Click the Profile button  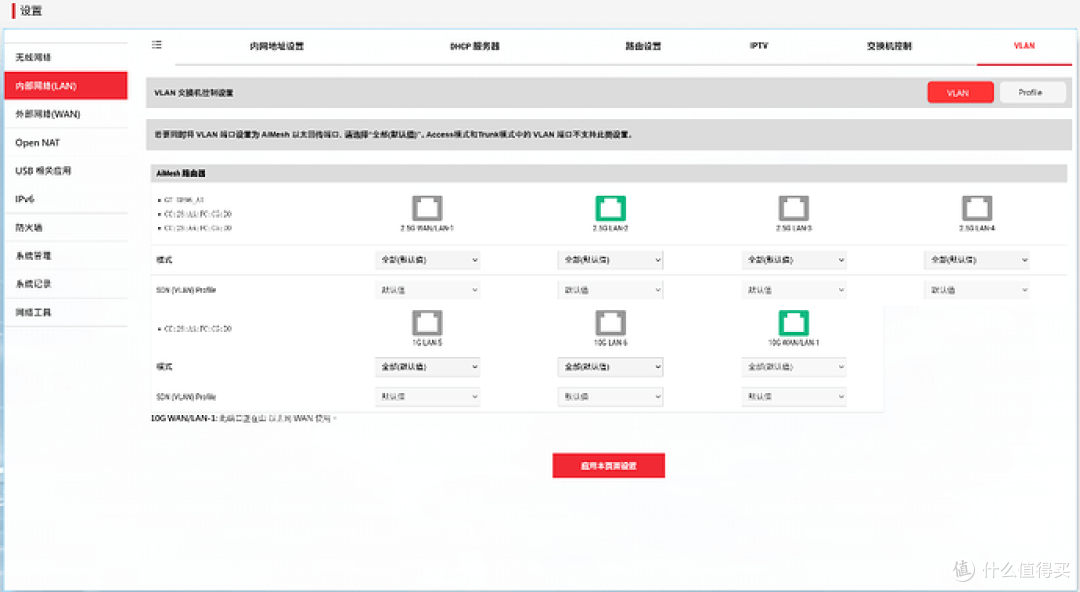pos(1032,92)
